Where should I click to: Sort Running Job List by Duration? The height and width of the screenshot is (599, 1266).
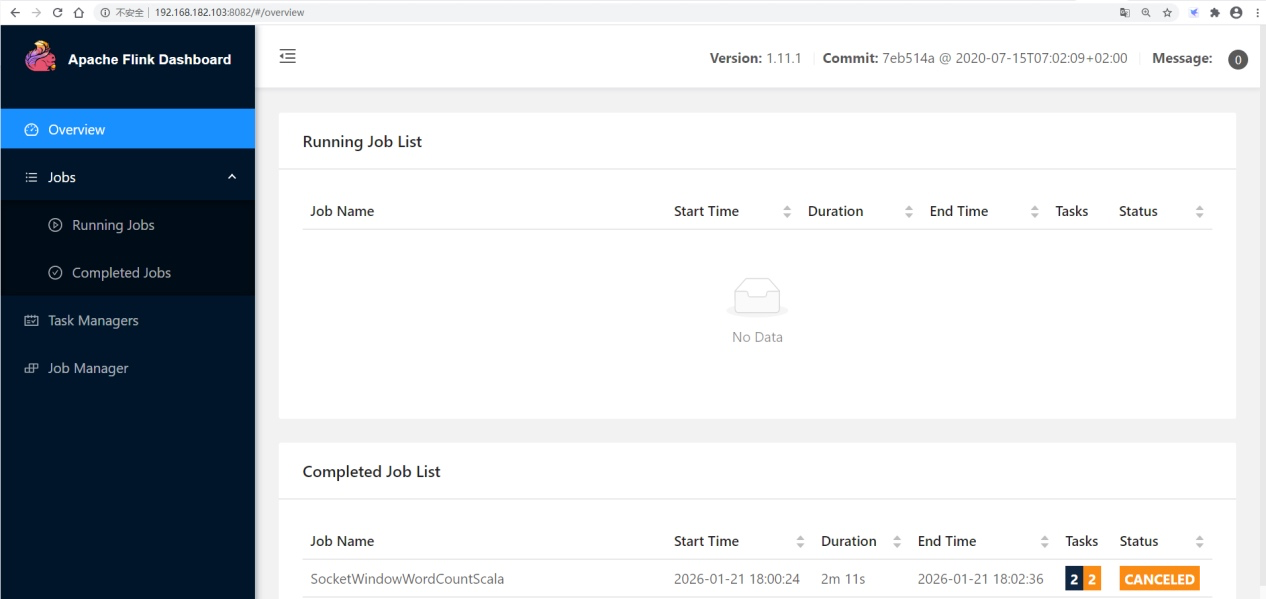pyautogui.click(x=909, y=212)
